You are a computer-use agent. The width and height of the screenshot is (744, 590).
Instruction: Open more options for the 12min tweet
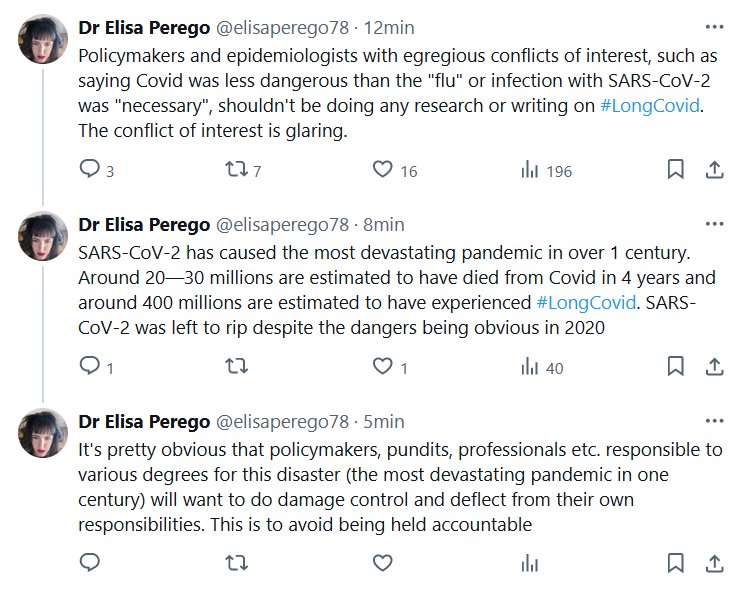click(x=714, y=28)
